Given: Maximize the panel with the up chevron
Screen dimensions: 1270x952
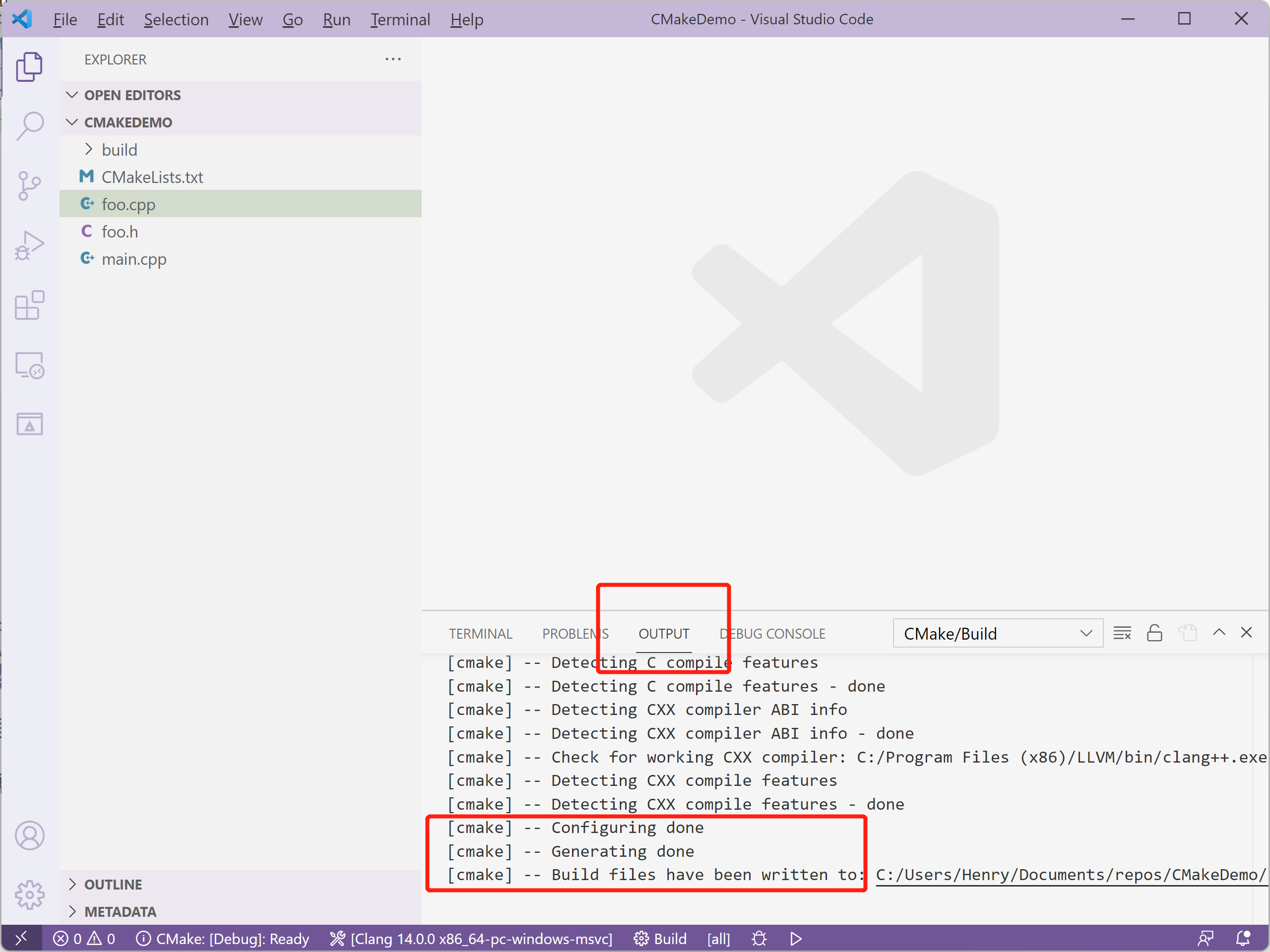Looking at the screenshot, I should 1219,632.
